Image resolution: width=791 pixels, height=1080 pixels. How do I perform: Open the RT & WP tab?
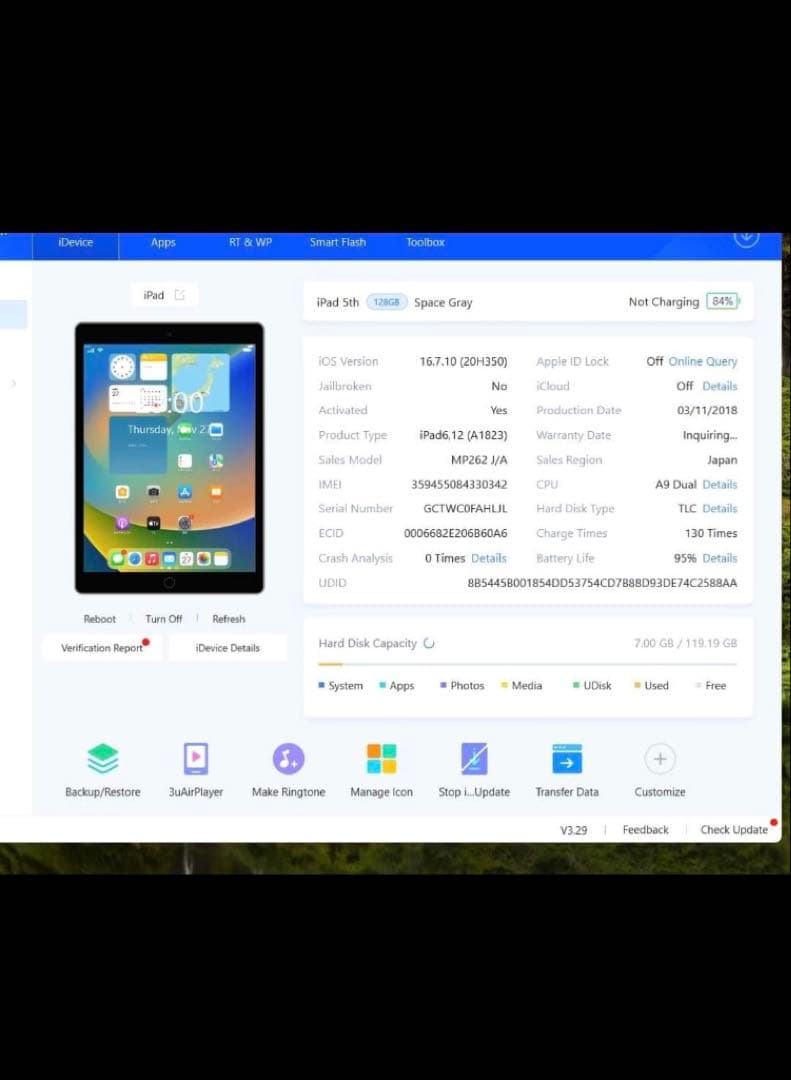(251, 242)
